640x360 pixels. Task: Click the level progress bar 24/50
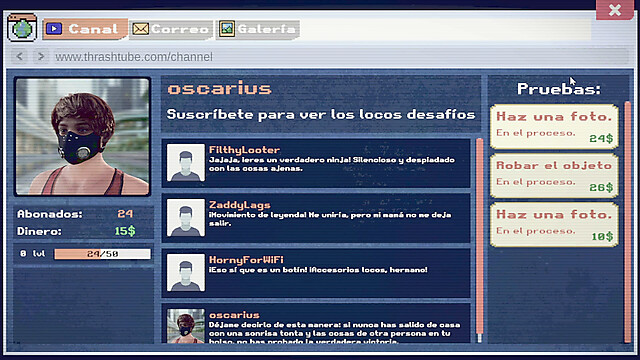102,254
